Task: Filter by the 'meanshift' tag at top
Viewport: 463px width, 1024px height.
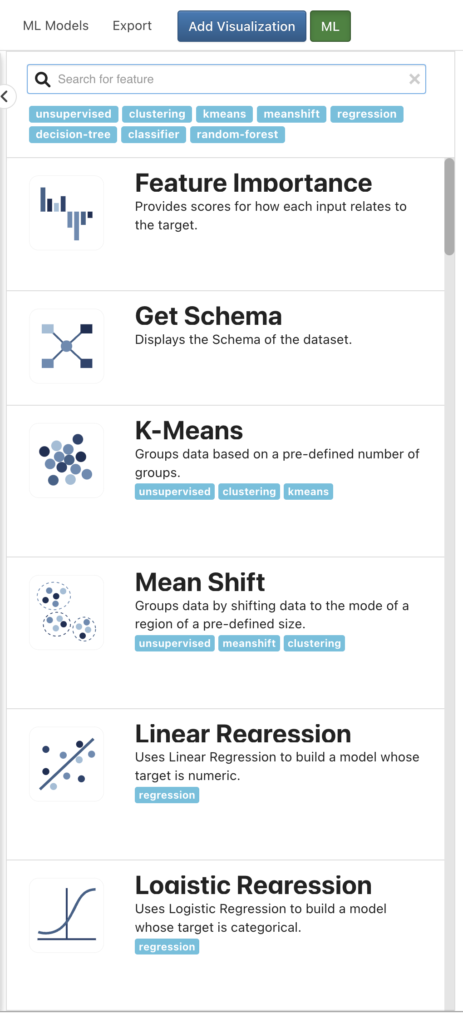Action: (x=291, y=114)
